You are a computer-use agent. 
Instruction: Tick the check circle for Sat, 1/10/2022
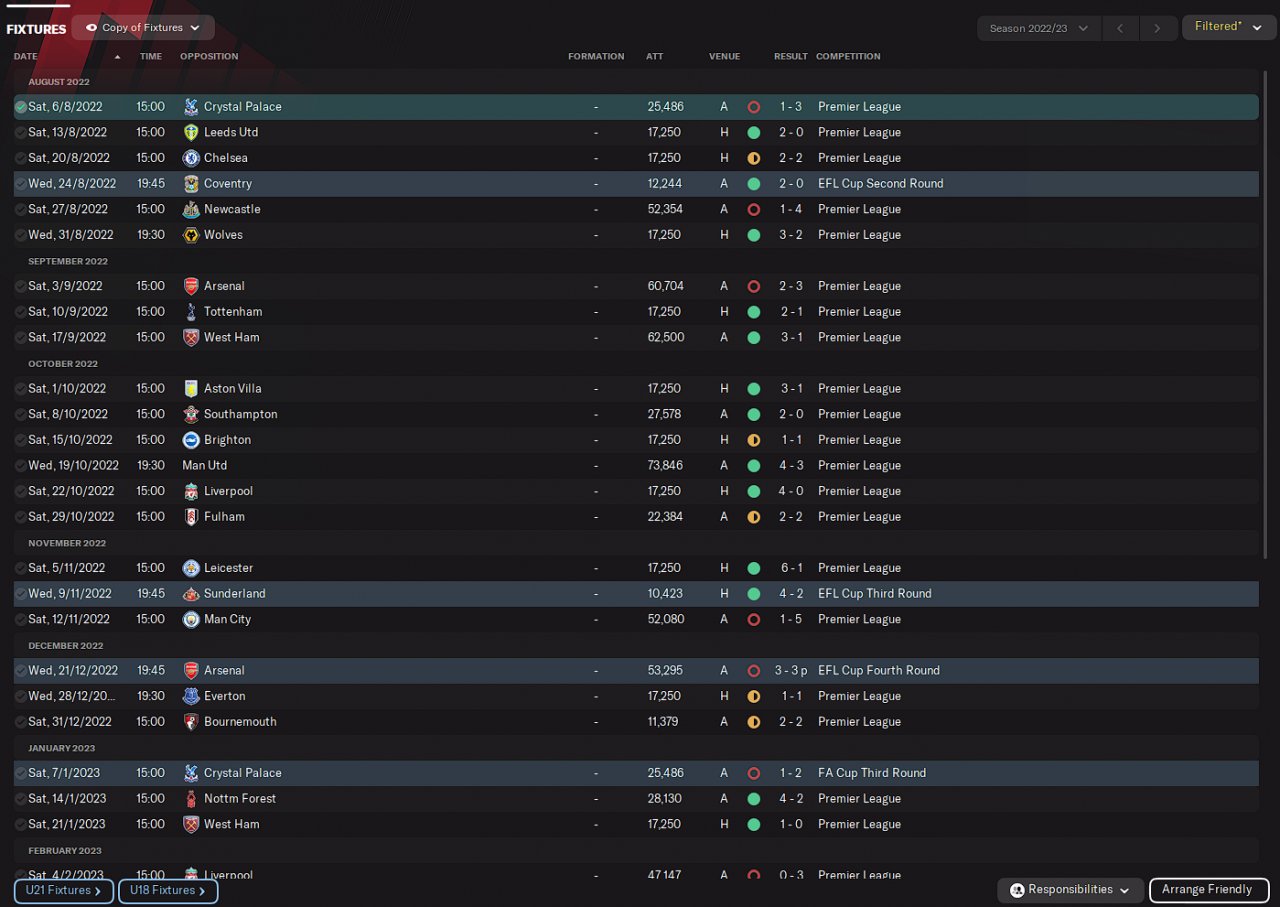click(21, 389)
